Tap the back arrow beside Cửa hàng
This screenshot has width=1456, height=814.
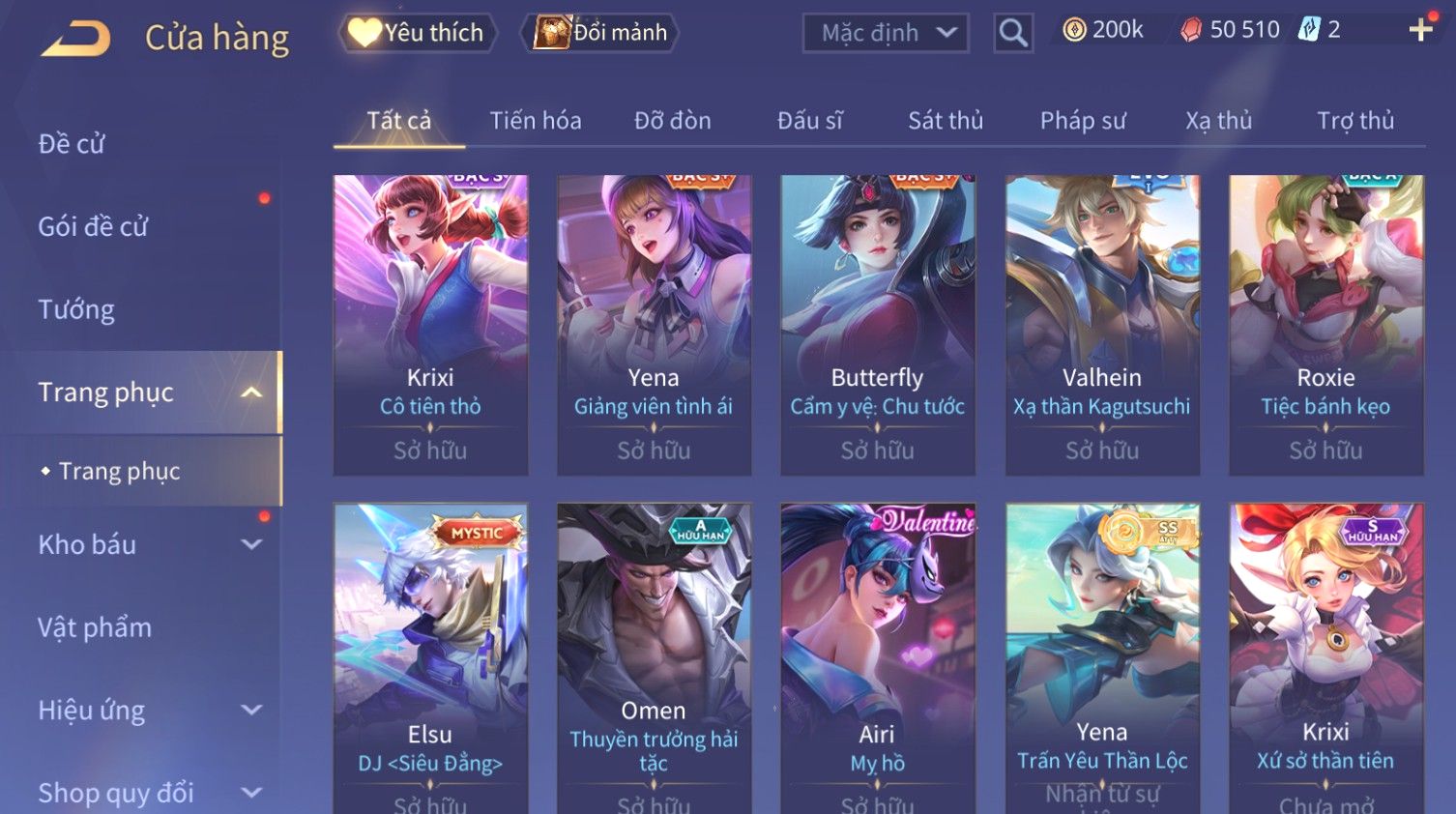[x=75, y=39]
